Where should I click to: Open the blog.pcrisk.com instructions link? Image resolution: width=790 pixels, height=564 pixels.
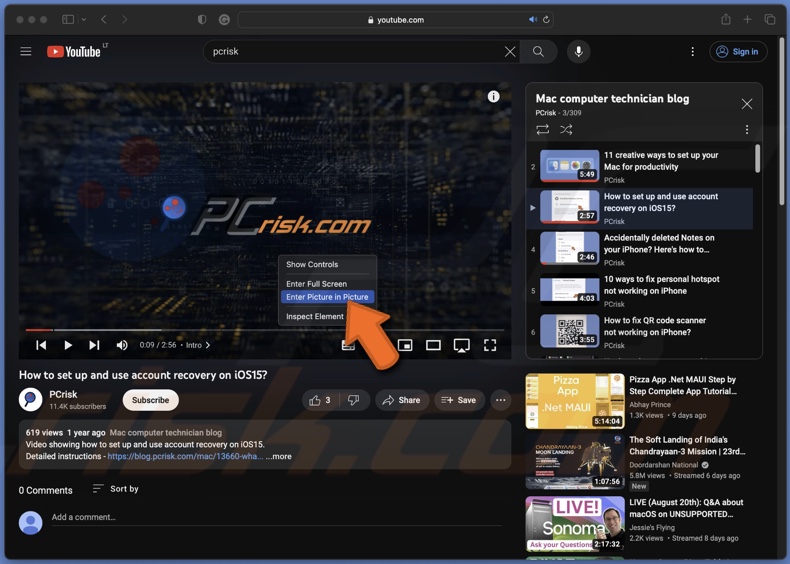tap(185, 456)
